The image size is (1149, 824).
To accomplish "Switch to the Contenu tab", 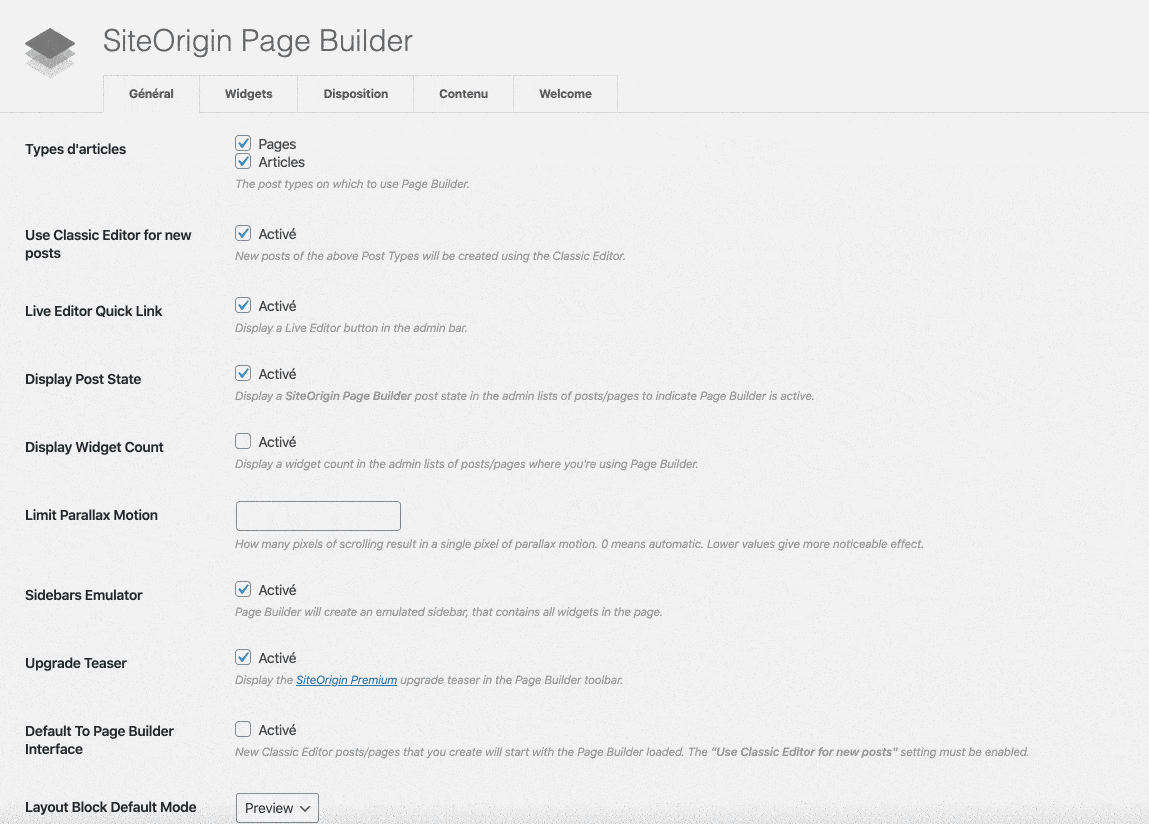I will tap(463, 93).
